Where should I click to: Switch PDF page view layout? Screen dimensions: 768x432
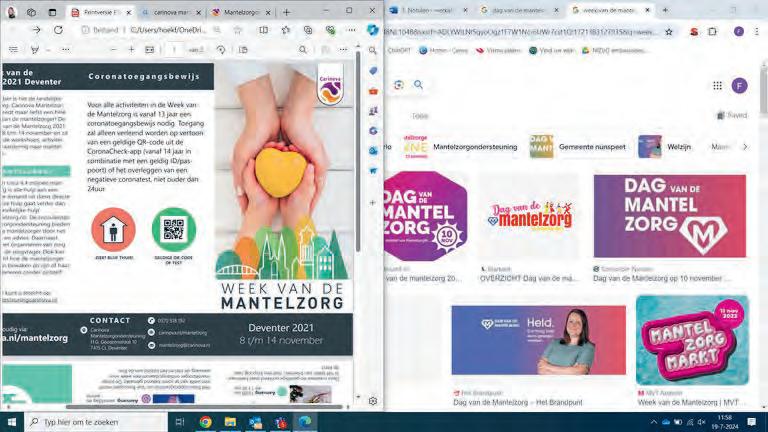(243, 50)
